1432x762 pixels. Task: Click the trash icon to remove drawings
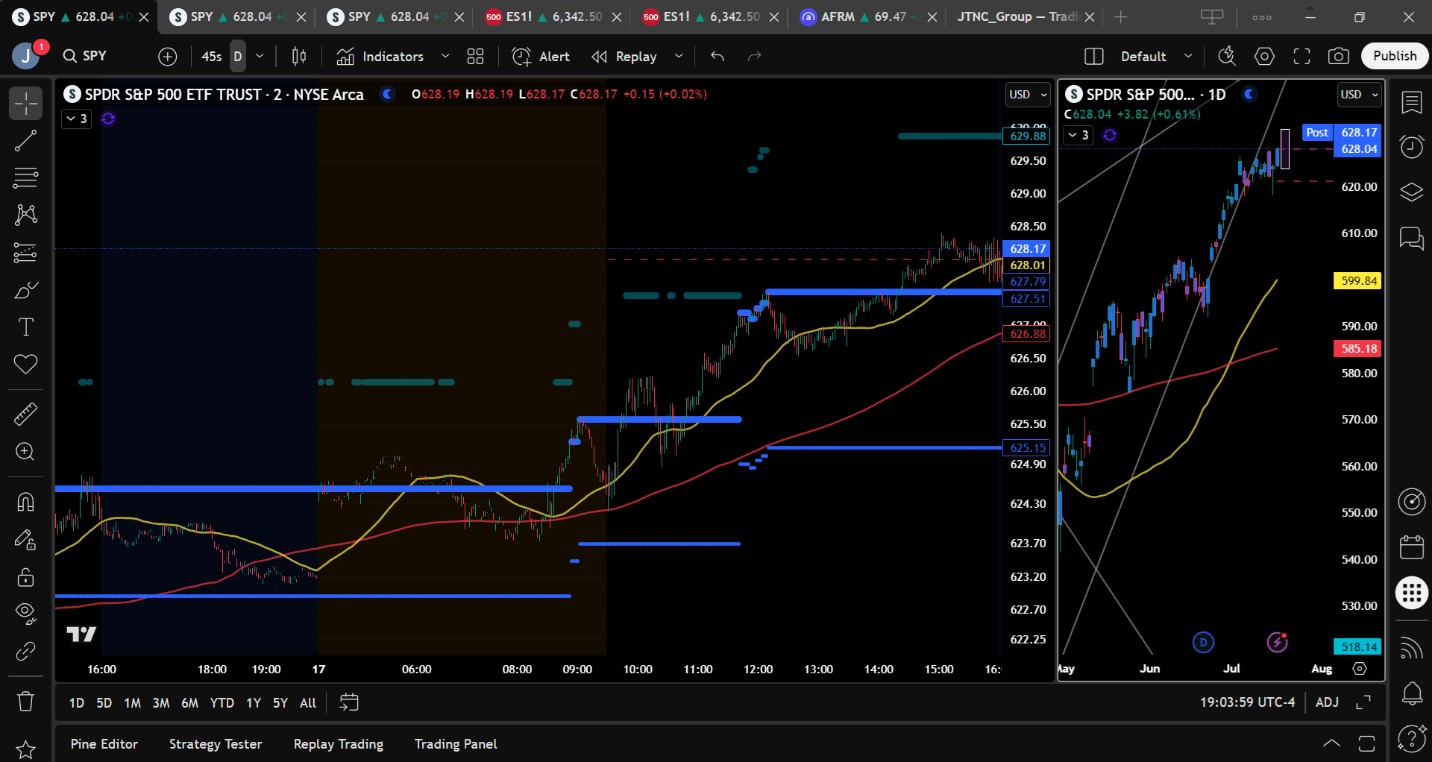[26, 700]
